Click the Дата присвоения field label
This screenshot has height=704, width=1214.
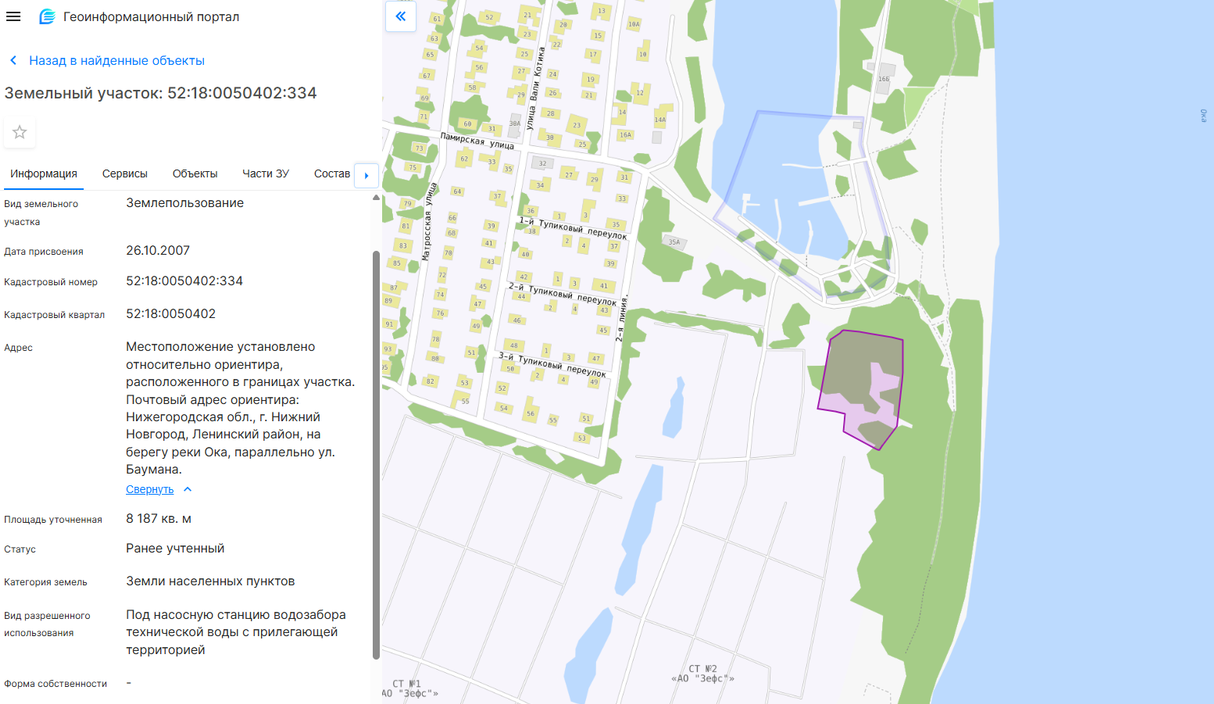tap(44, 252)
